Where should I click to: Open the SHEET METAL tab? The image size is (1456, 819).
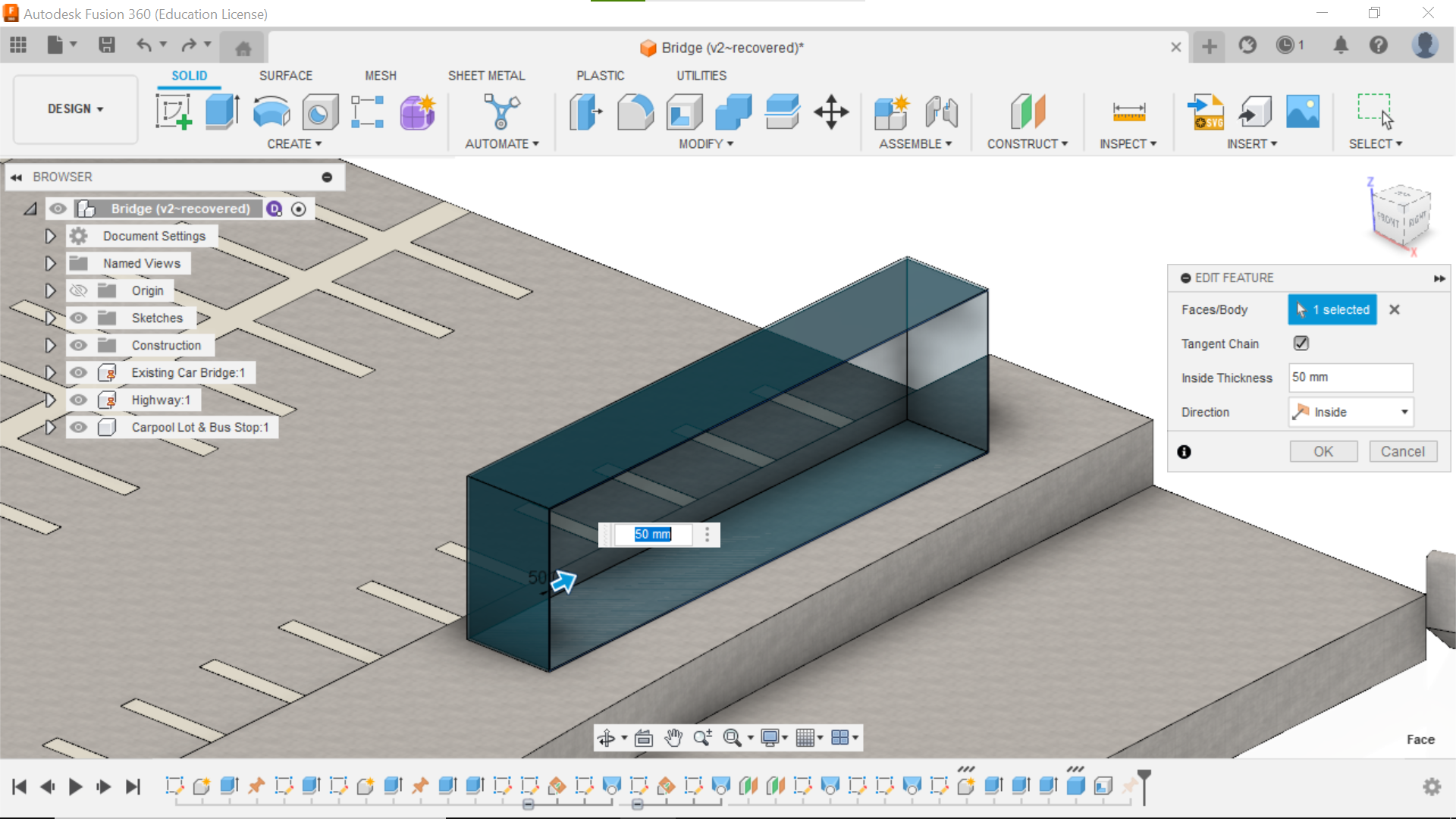(x=486, y=76)
